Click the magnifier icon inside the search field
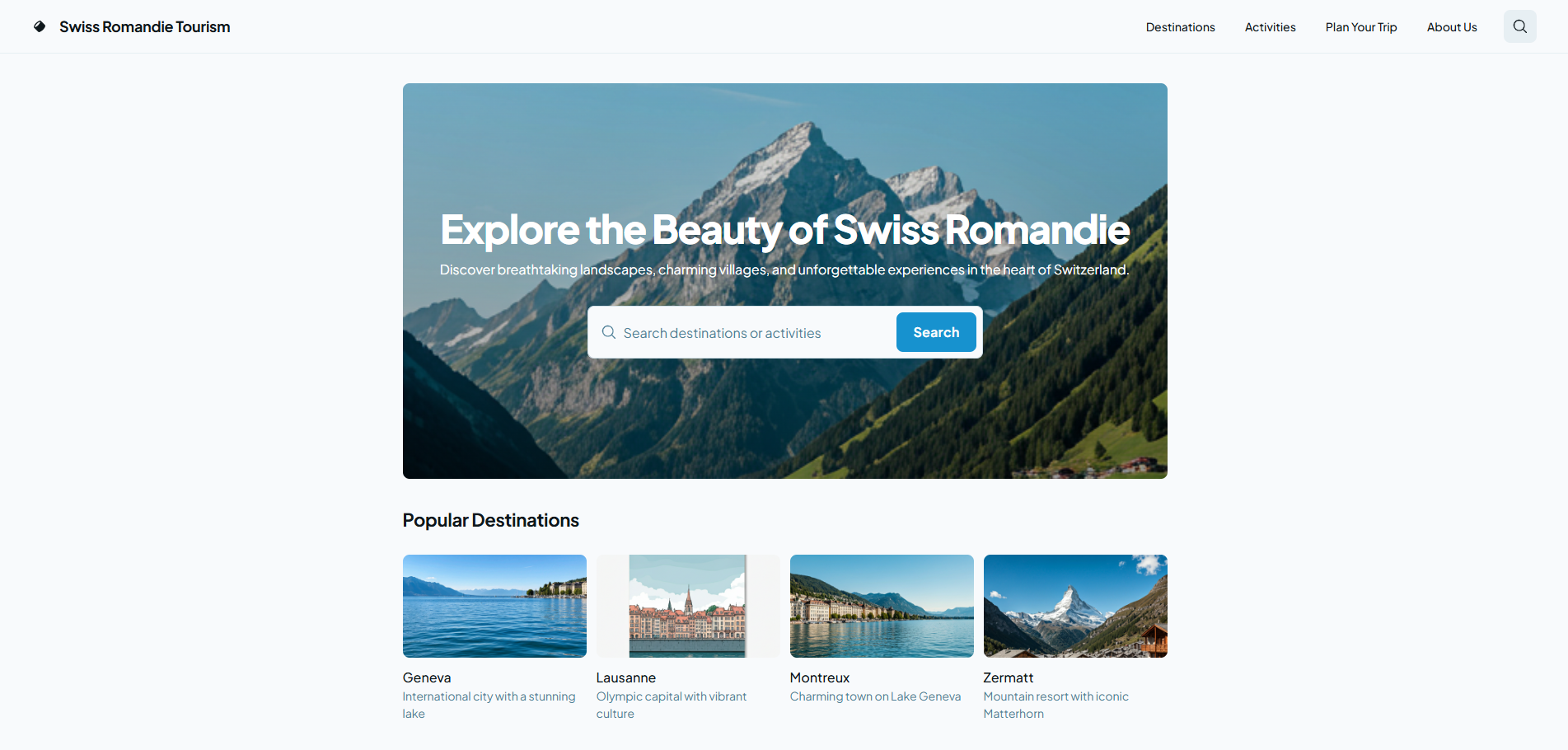The width and height of the screenshot is (1568, 750). tap(609, 332)
